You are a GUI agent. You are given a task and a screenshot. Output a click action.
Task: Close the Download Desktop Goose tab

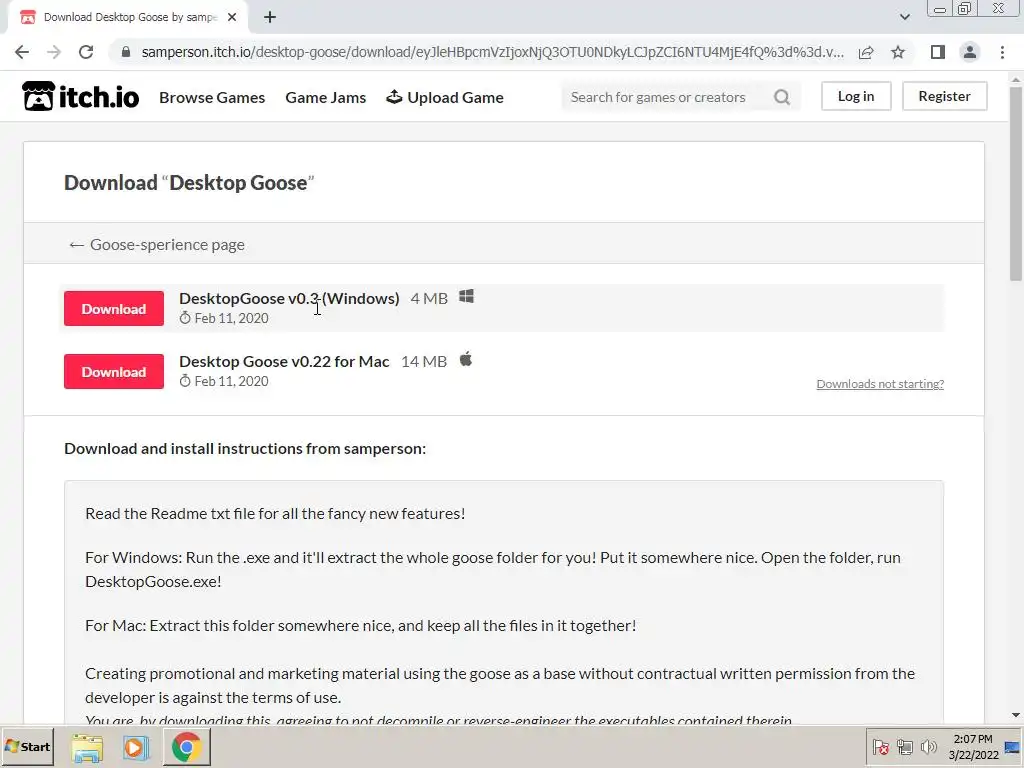click(x=232, y=18)
